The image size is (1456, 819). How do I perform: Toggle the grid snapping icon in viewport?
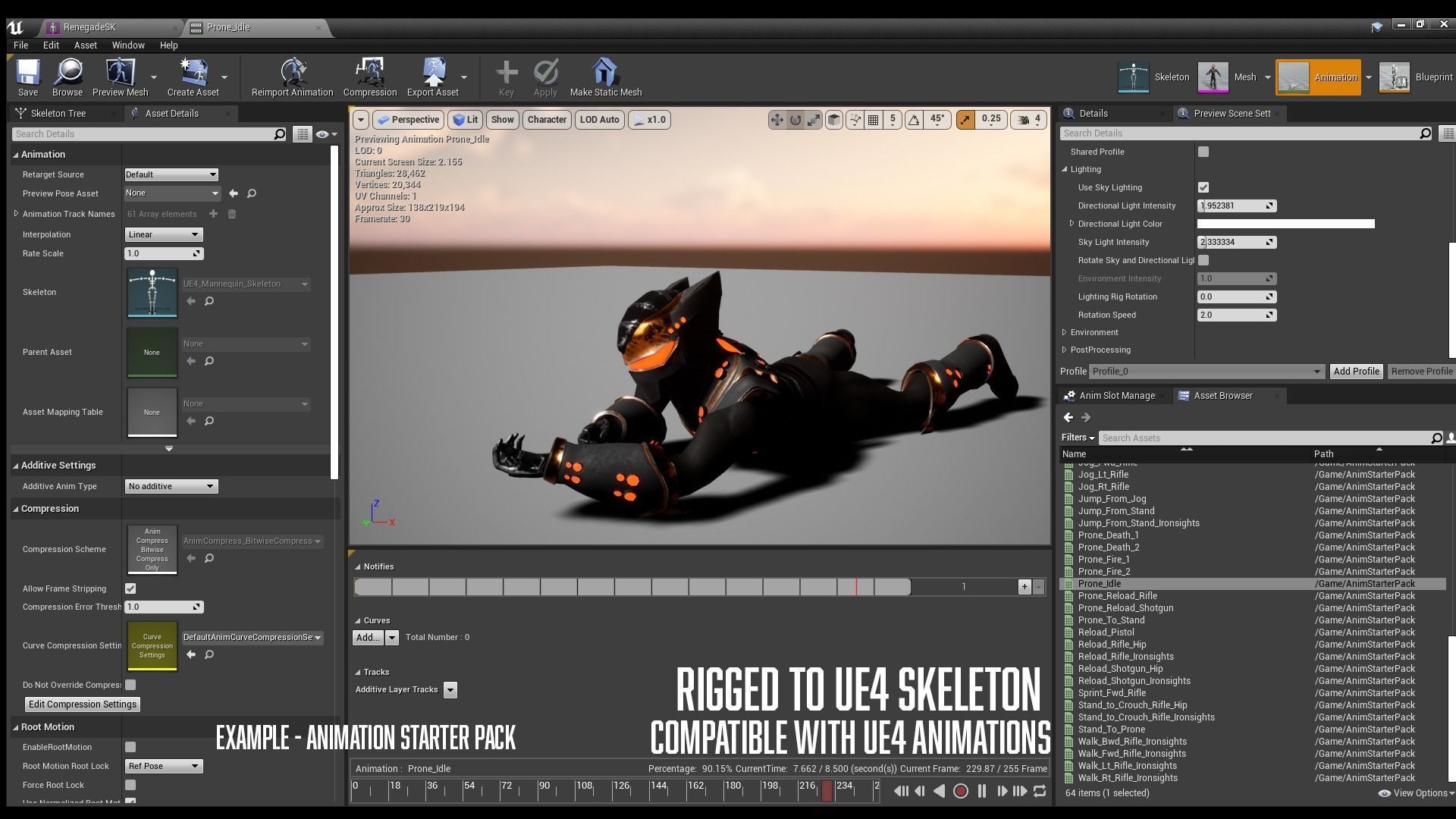click(x=874, y=120)
